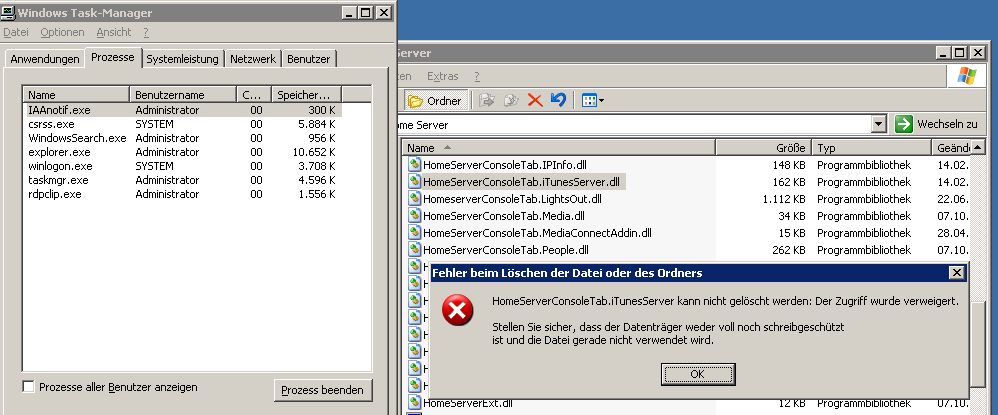Open the Ansicht menu in Task-Manager
The width and height of the screenshot is (998, 415).
coord(114,32)
